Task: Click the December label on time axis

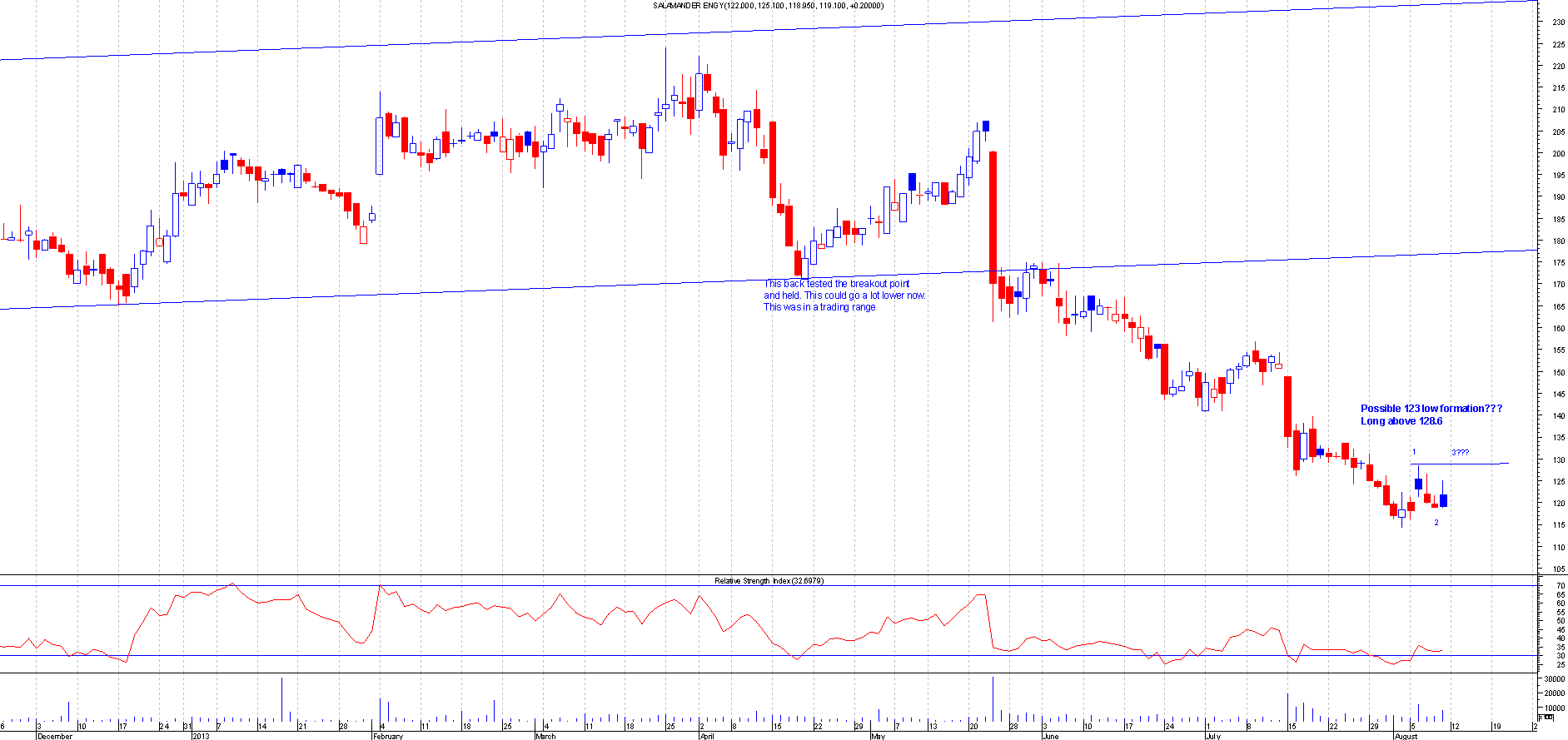Action: pyautogui.click(x=55, y=736)
